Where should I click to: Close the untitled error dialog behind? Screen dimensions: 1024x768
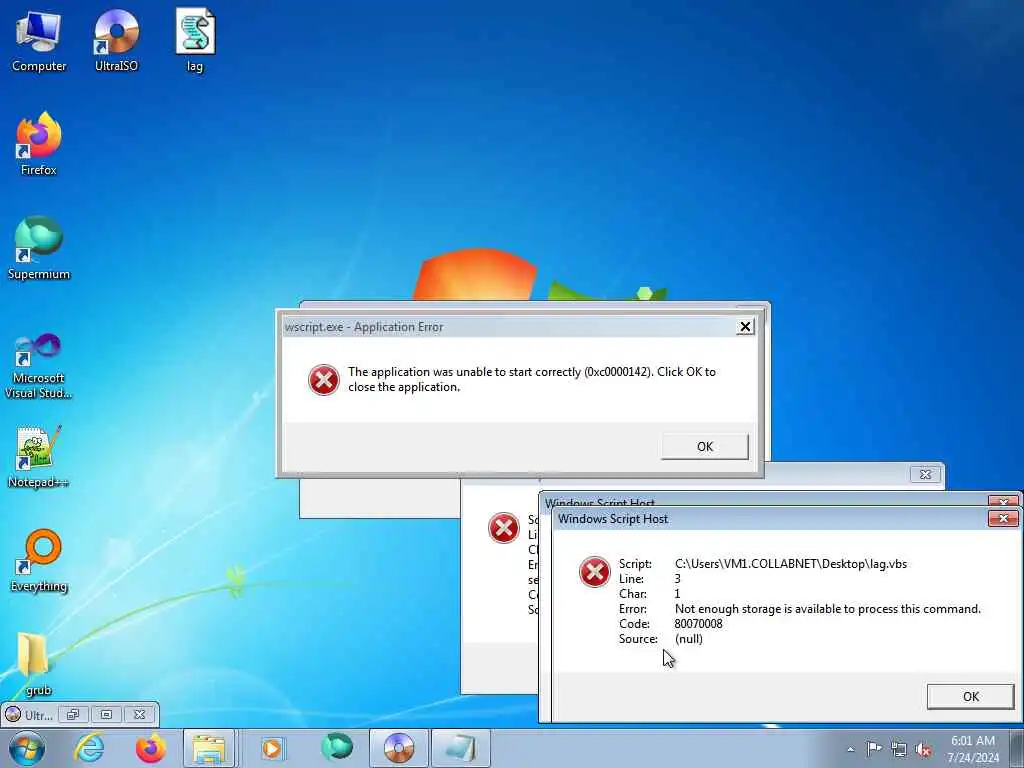coord(925,474)
